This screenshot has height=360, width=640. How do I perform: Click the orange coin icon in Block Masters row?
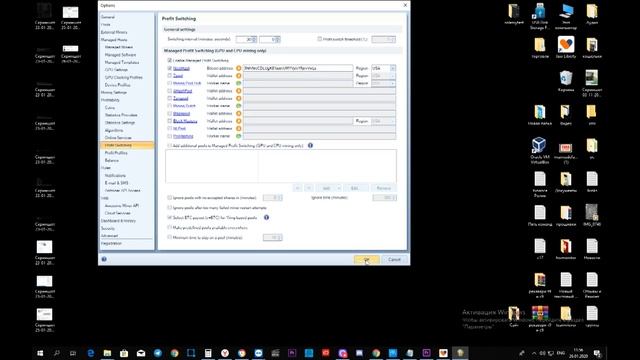(239, 121)
